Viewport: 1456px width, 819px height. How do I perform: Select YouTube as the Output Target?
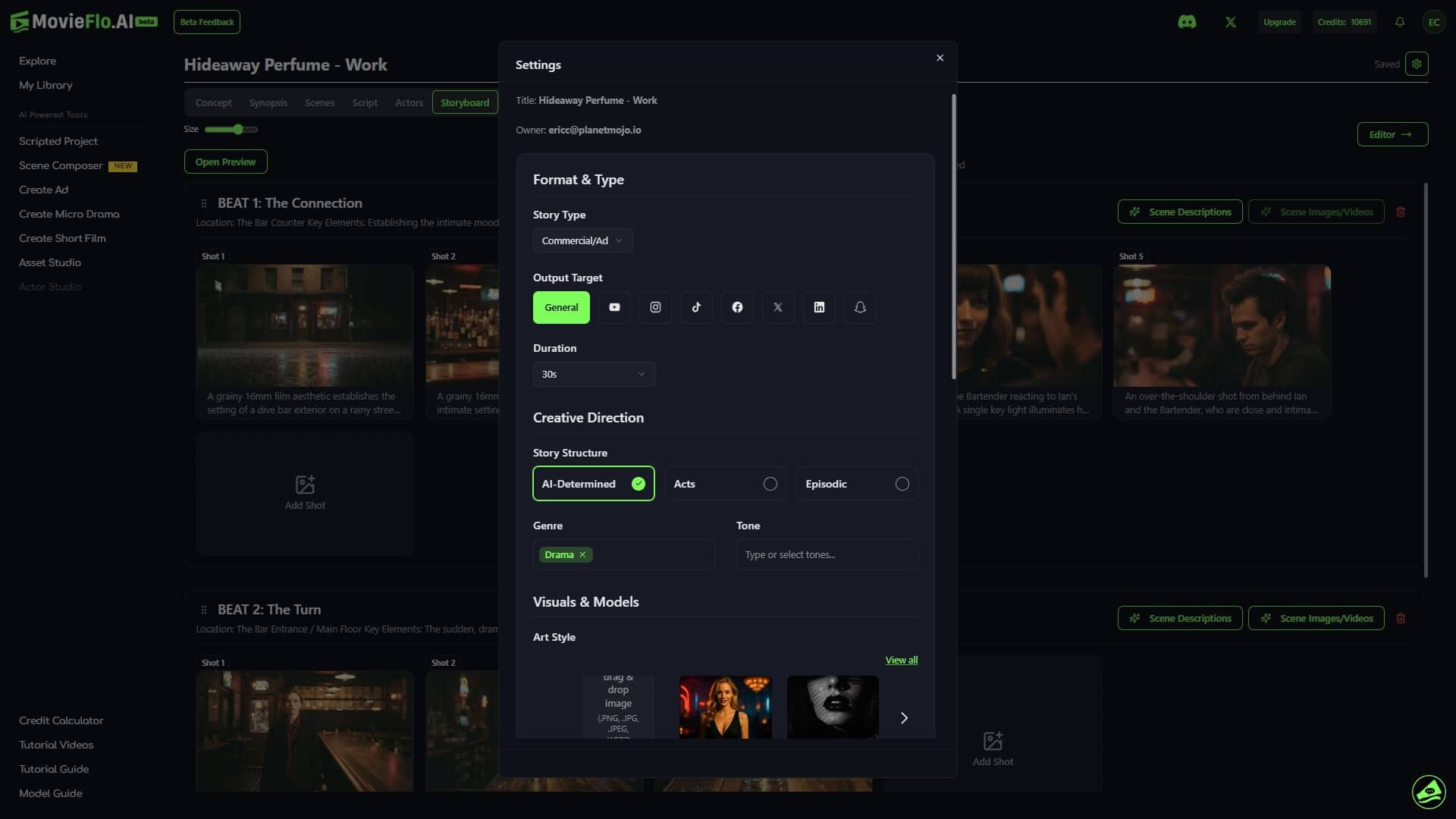pyautogui.click(x=614, y=307)
